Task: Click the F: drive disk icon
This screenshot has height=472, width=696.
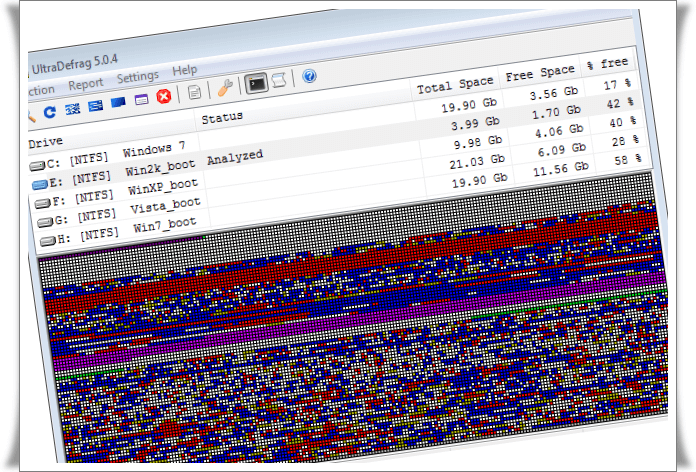Action: (43, 203)
